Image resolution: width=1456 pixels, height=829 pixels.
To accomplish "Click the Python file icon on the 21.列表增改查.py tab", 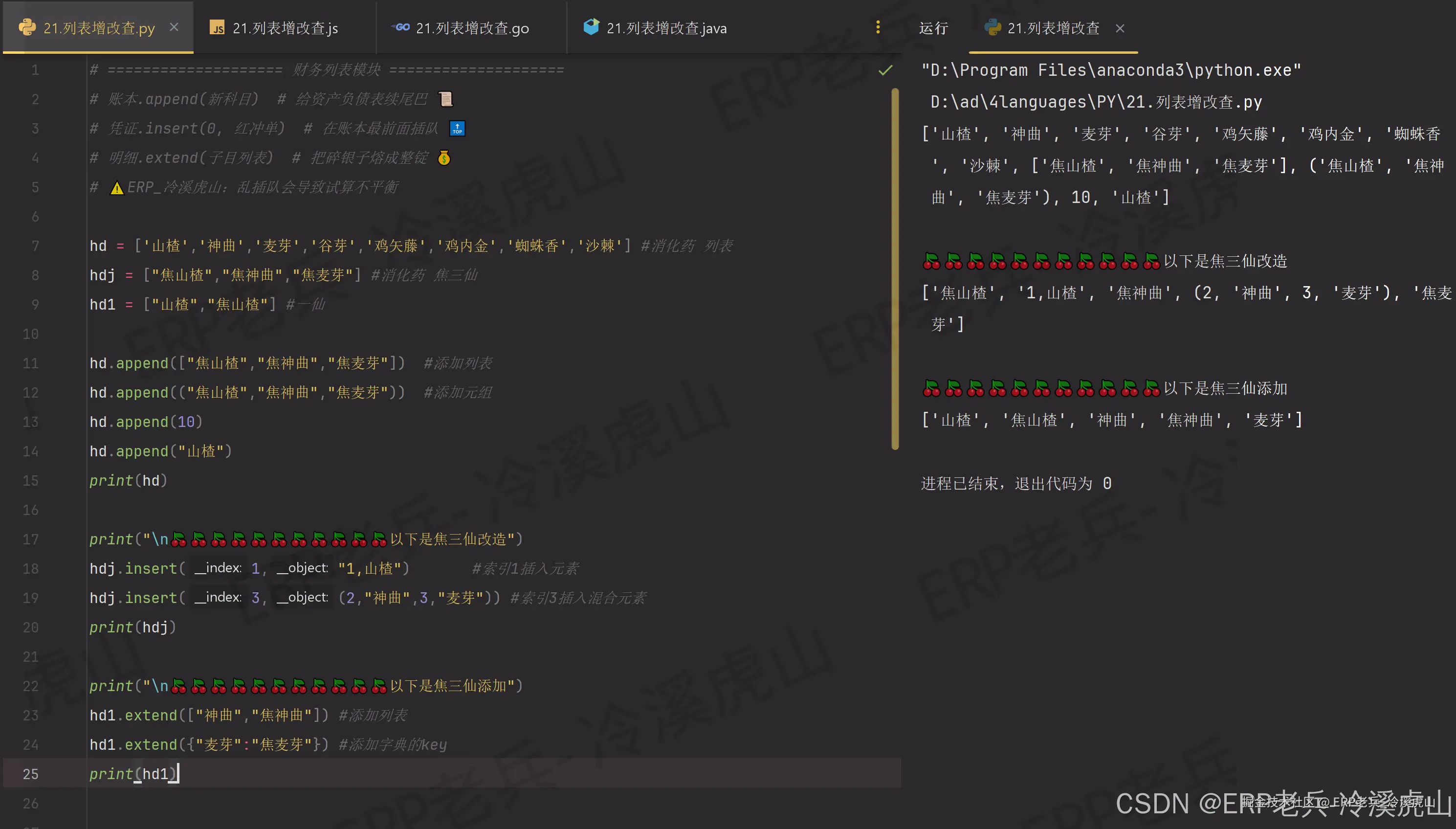I will click(27, 27).
